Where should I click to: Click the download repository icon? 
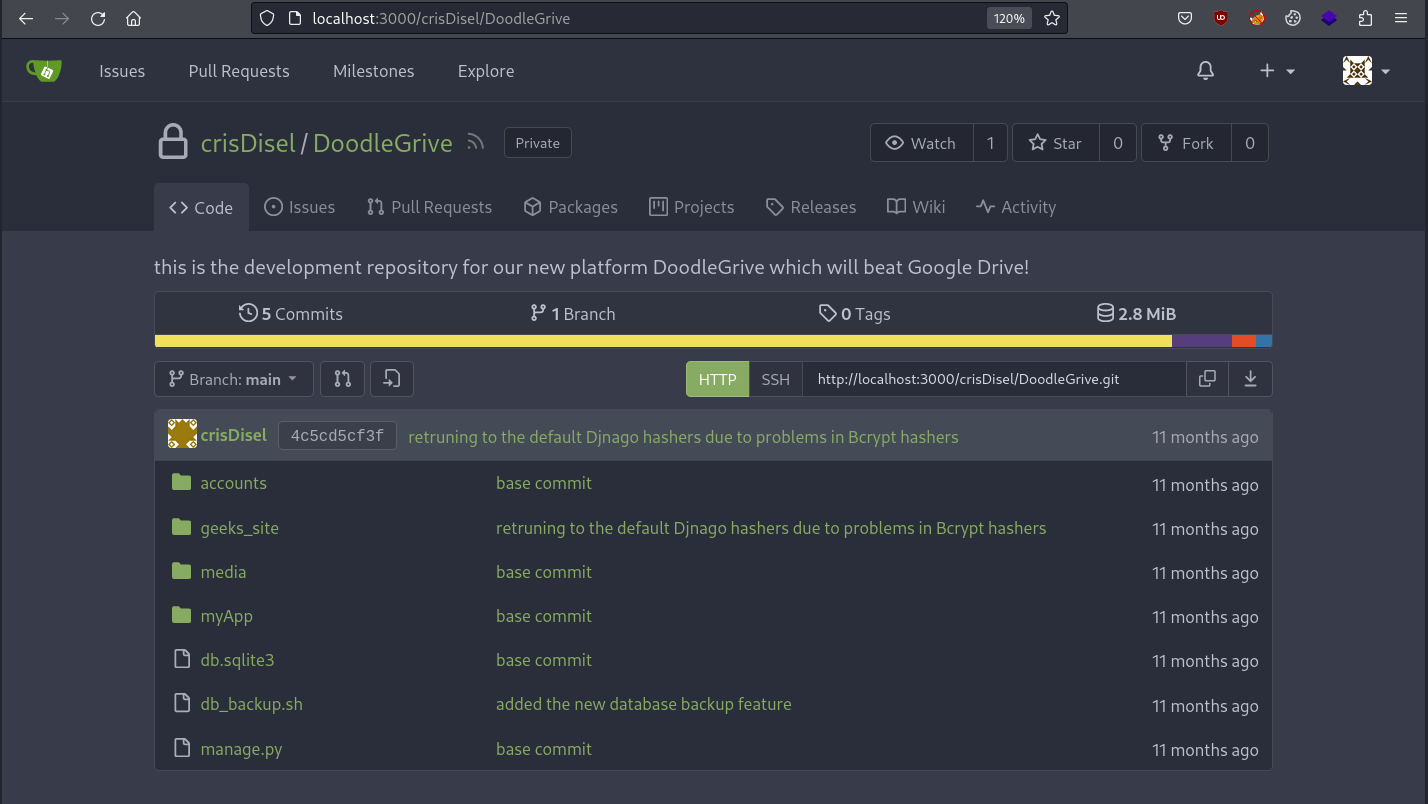[x=1250, y=379]
